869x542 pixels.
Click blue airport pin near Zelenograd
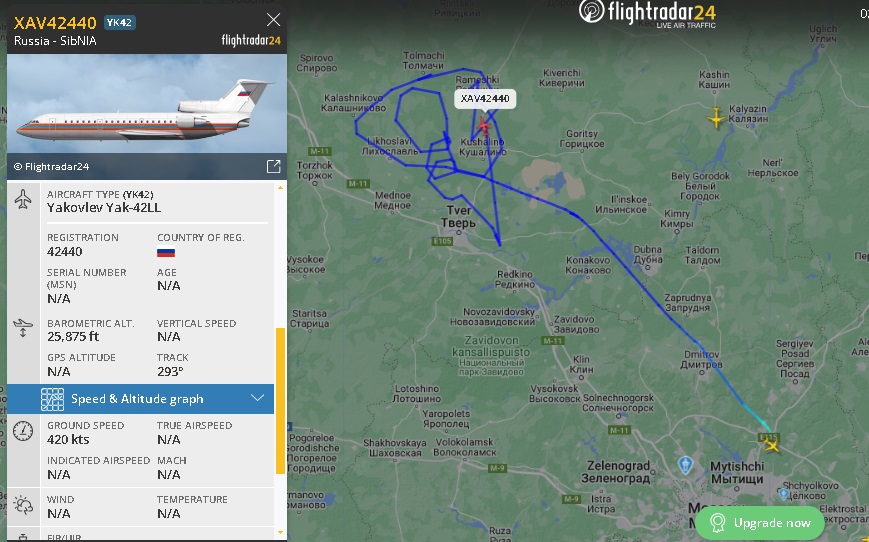pyautogui.click(x=686, y=465)
